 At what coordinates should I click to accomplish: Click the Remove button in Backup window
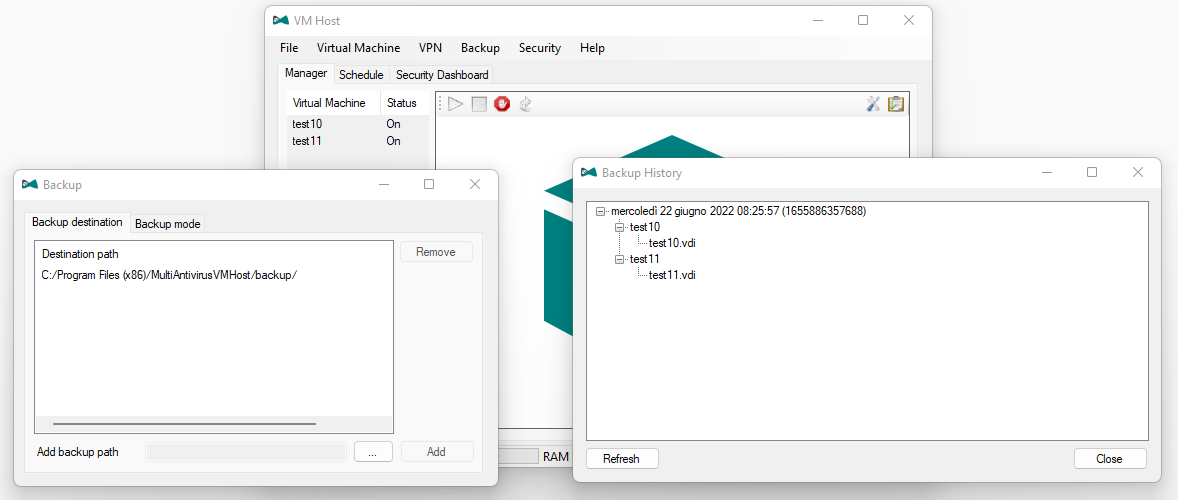pyautogui.click(x=436, y=252)
